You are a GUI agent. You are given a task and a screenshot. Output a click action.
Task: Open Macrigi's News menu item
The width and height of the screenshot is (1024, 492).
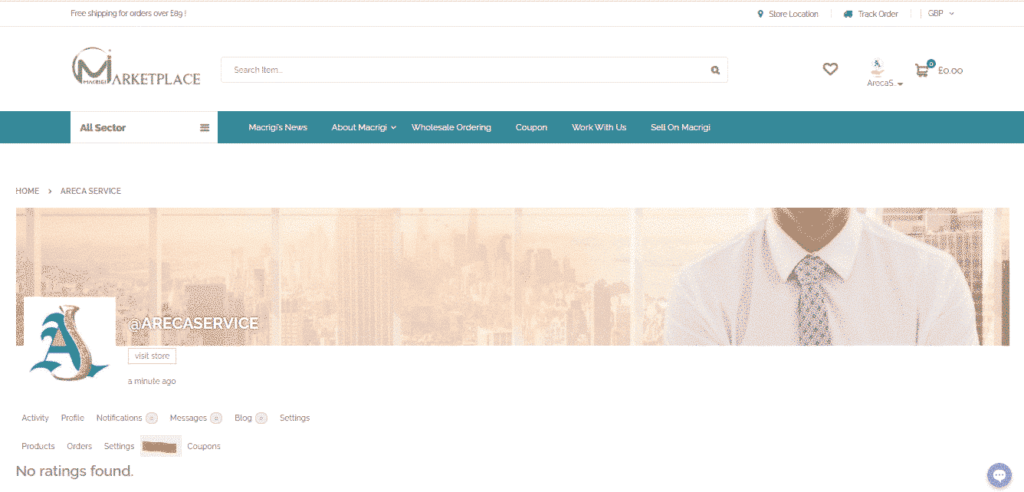click(278, 127)
